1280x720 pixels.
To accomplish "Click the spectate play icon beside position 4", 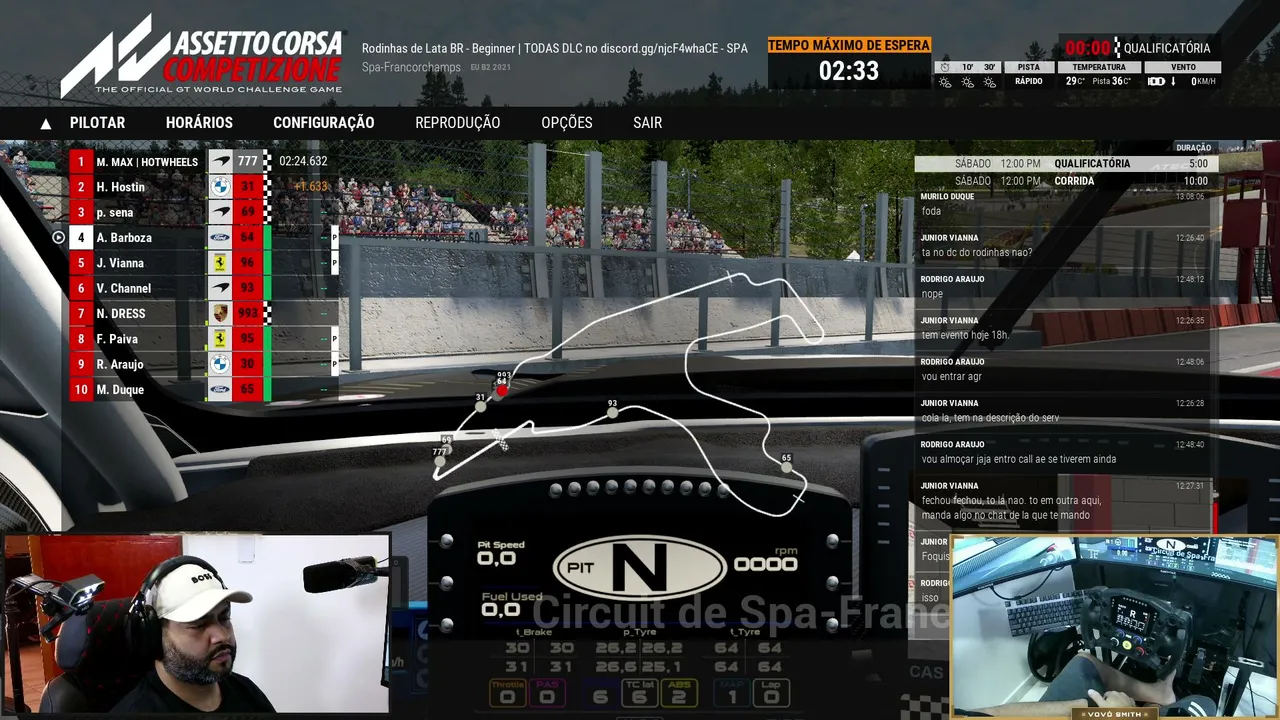I will [x=58, y=238].
